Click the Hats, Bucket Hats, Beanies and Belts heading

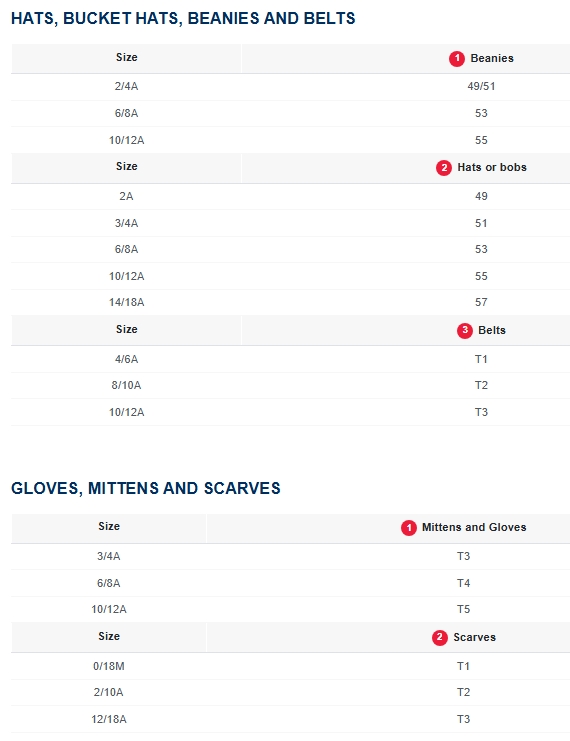click(183, 18)
